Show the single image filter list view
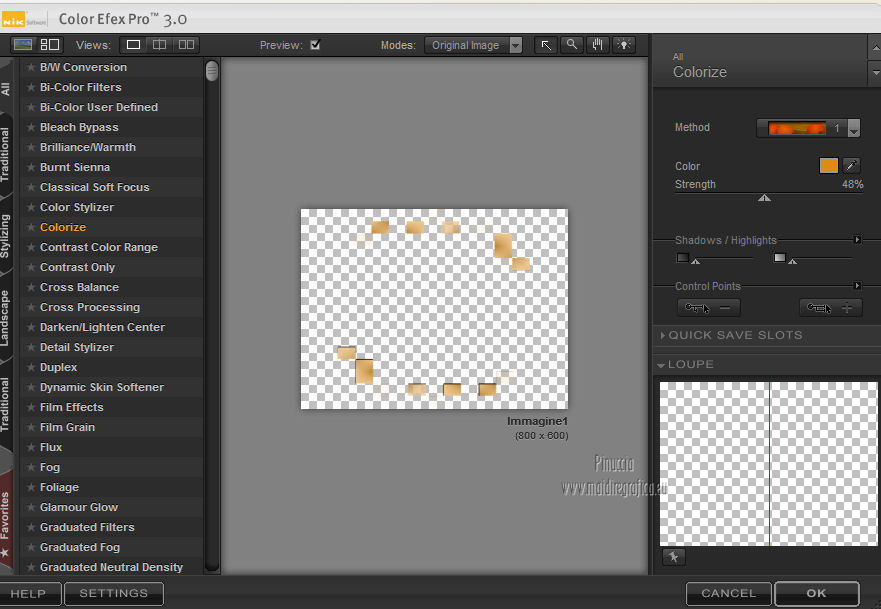Viewport: 881px width, 609px height. (x=22, y=44)
